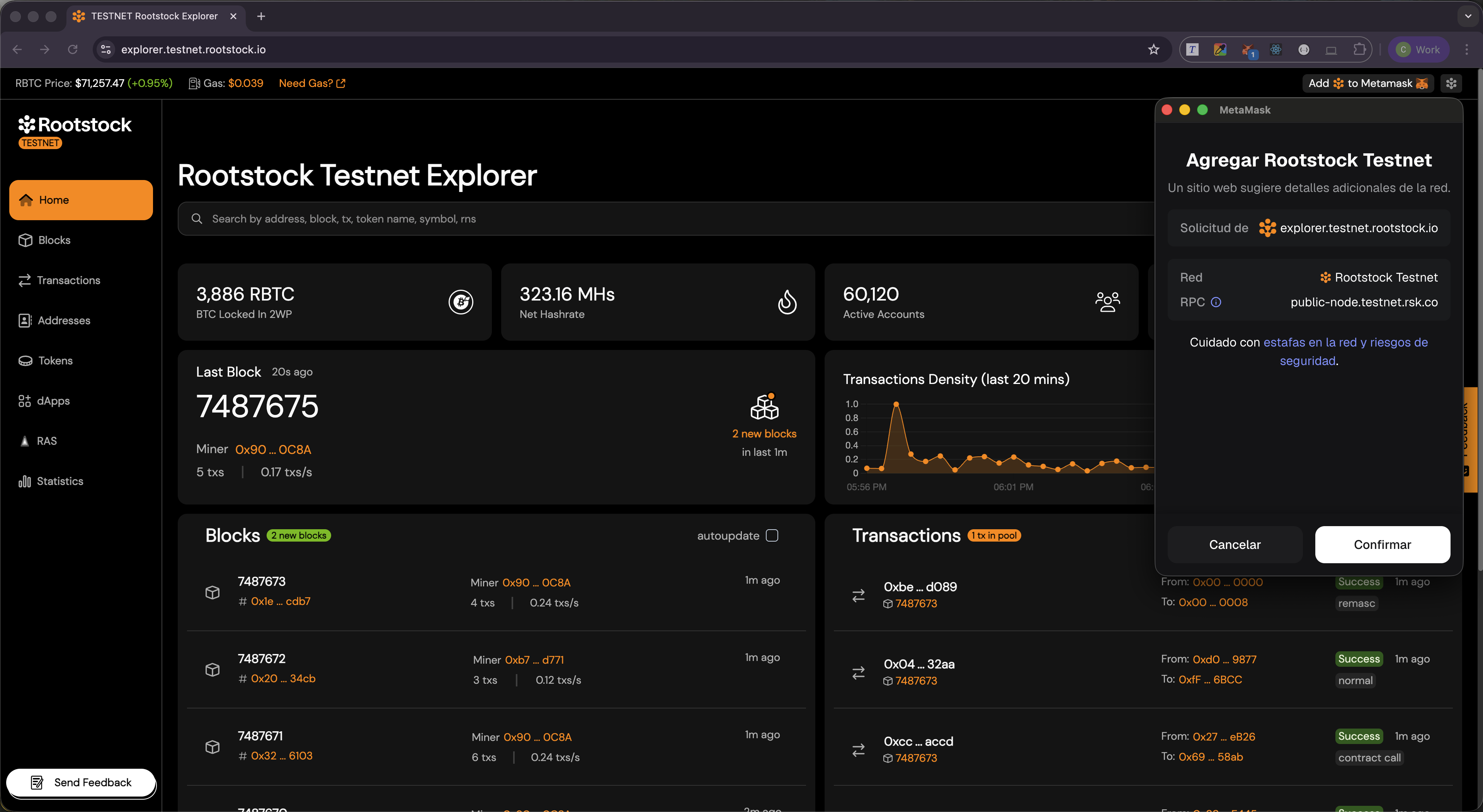Toggle the bookmark star in address bar
Image resolution: width=1483 pixels, height=812 pixels.
pos(1154,49)
